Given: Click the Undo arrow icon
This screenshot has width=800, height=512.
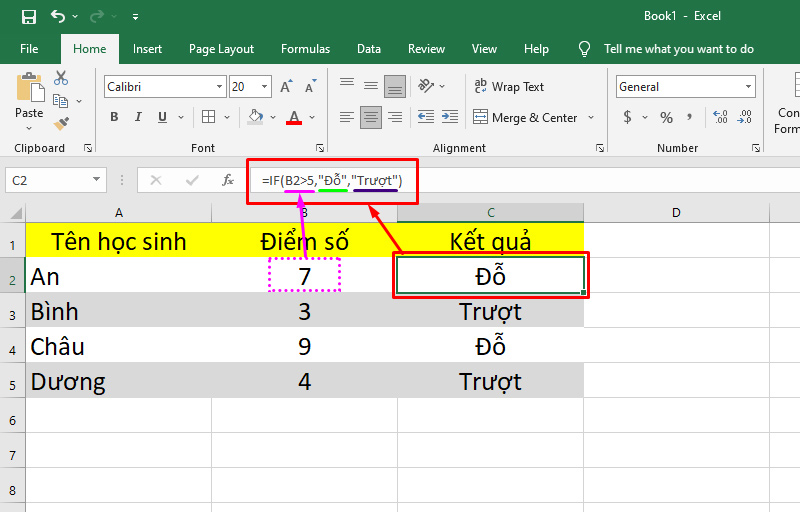Looking at the screenshot, I should tap(58, 16).
